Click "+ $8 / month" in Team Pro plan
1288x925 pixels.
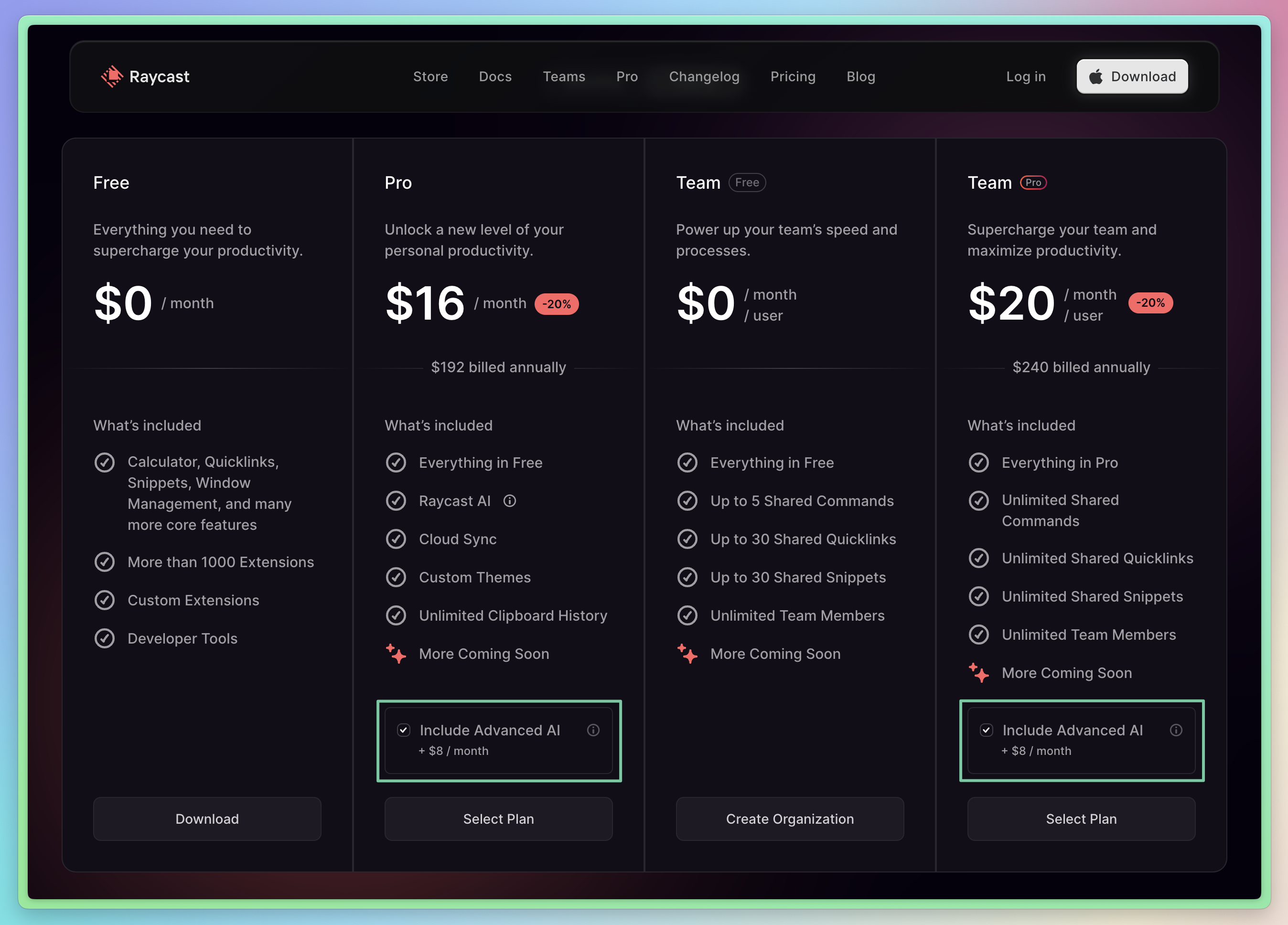[1036, 751]
